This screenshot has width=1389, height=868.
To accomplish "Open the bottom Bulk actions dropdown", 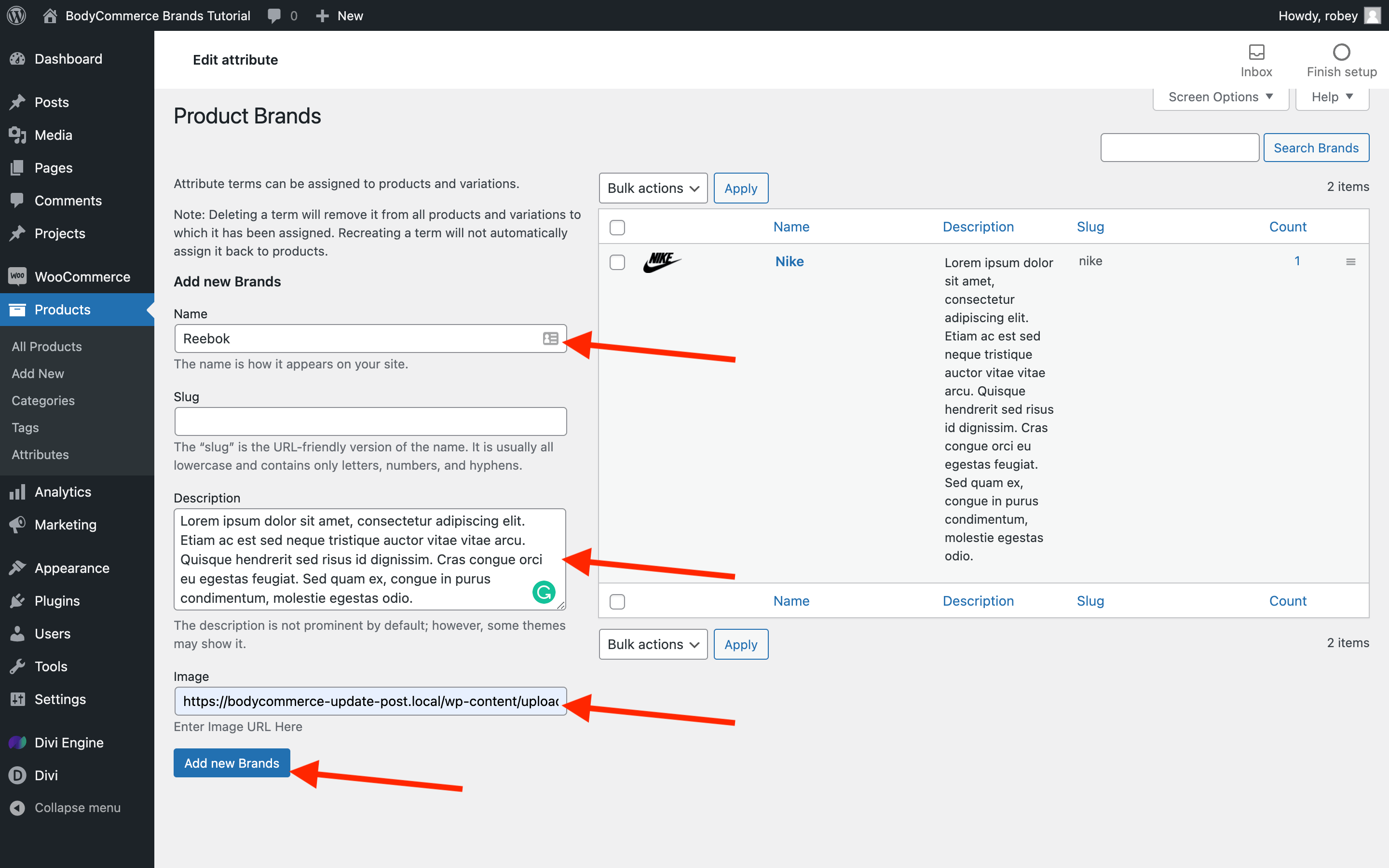I will tap(653, 644).
